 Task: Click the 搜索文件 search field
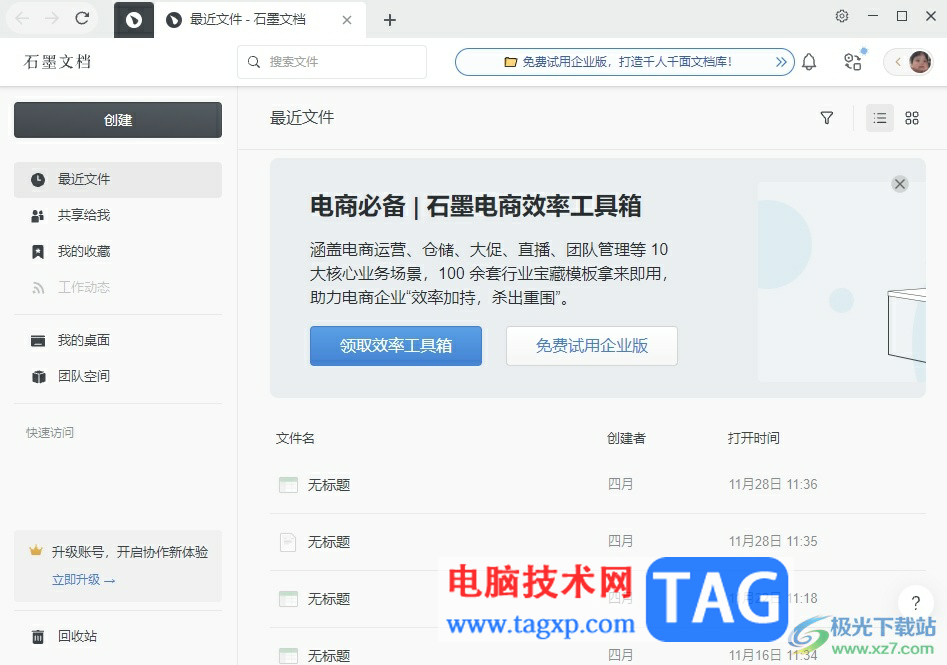coord(332,62)
